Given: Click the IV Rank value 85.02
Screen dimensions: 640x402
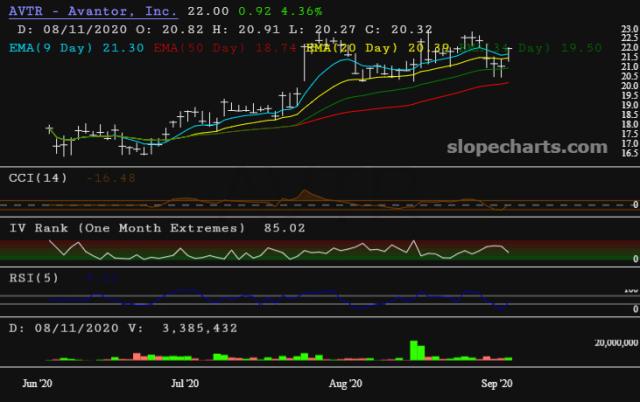Looking at the screenshot, I should click(x=284, y=228).
